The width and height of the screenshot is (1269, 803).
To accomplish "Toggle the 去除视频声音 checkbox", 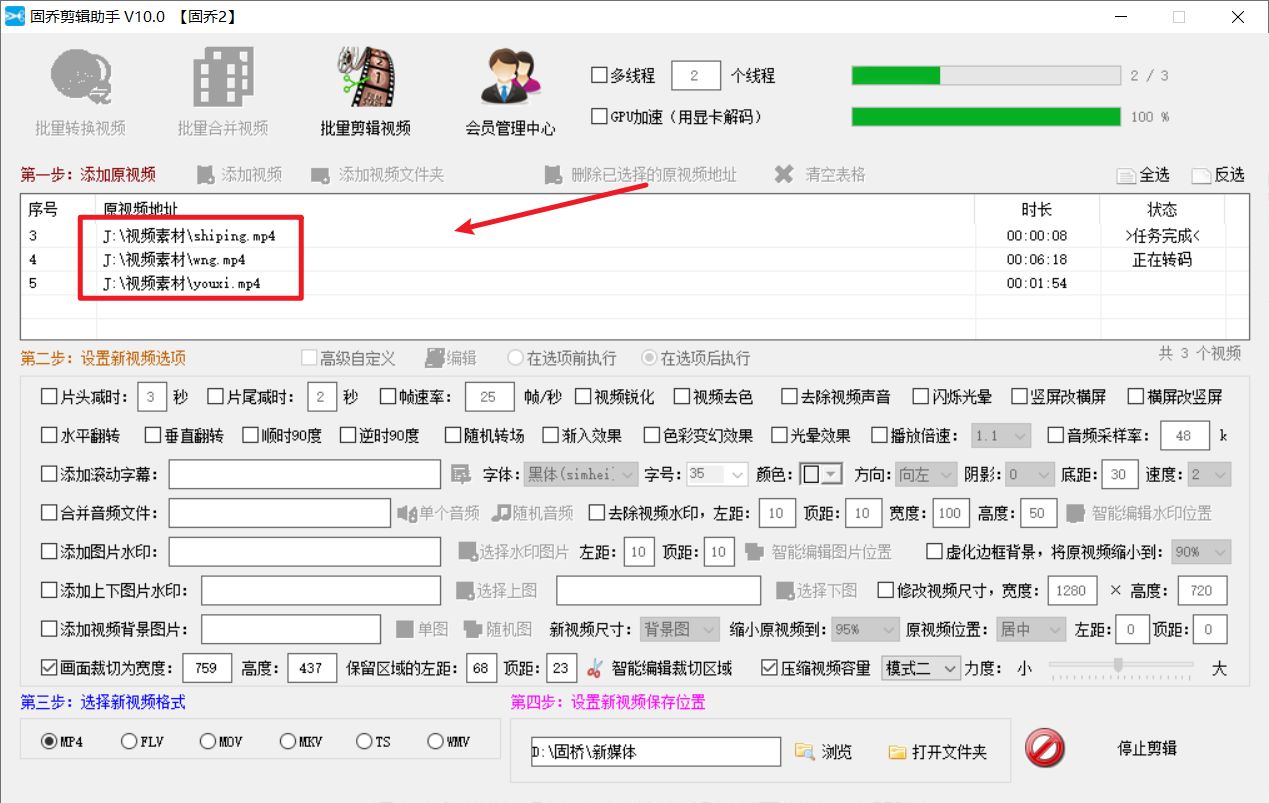I will click(790, 397).
